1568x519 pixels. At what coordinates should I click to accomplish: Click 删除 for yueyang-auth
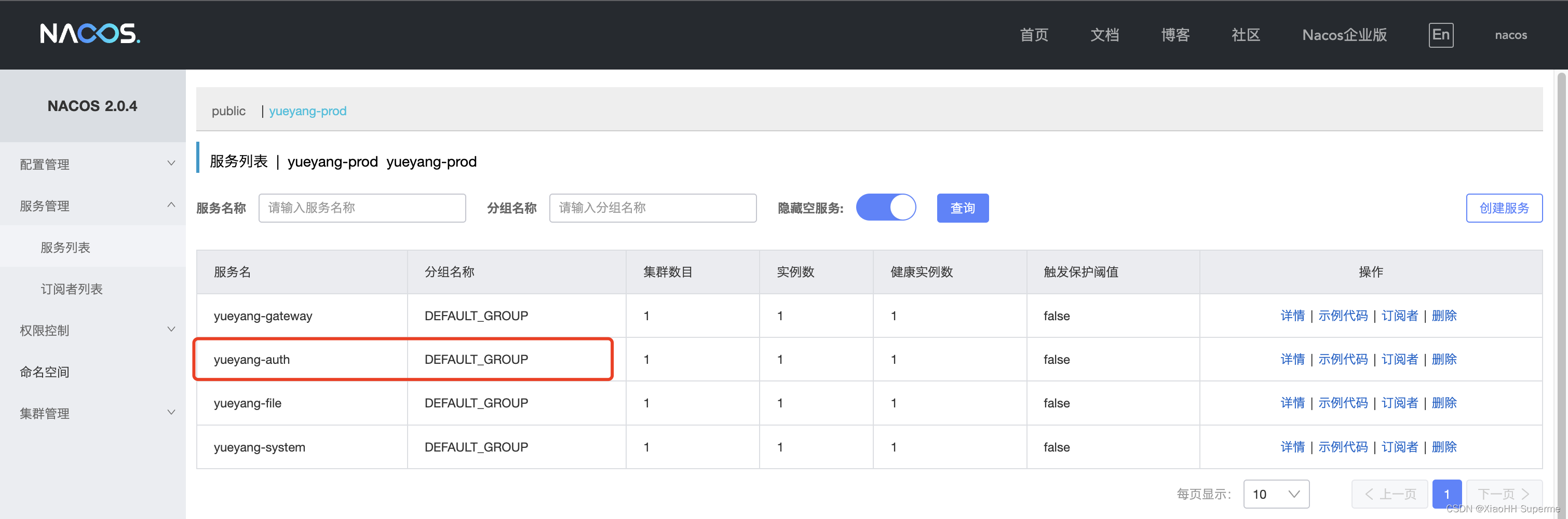(x=1444, y=359)
